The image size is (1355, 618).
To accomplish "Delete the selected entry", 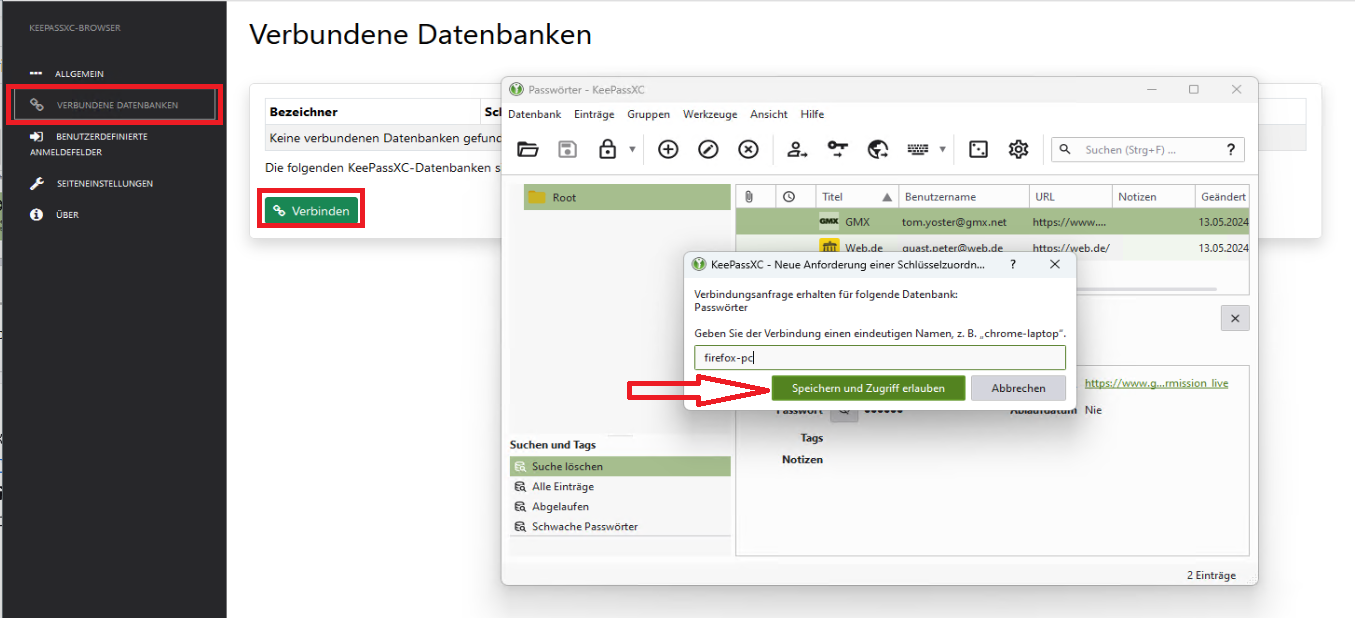I will pos(747,149).
